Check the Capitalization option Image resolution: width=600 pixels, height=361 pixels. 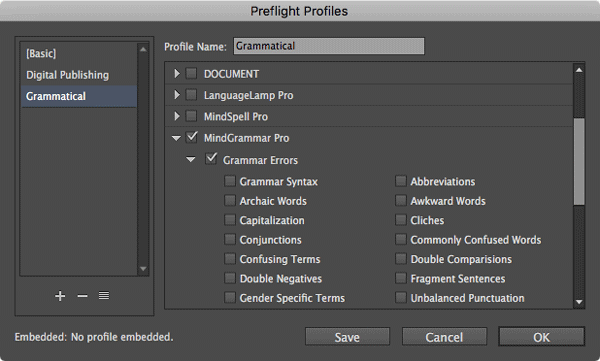tap(230, 220)
